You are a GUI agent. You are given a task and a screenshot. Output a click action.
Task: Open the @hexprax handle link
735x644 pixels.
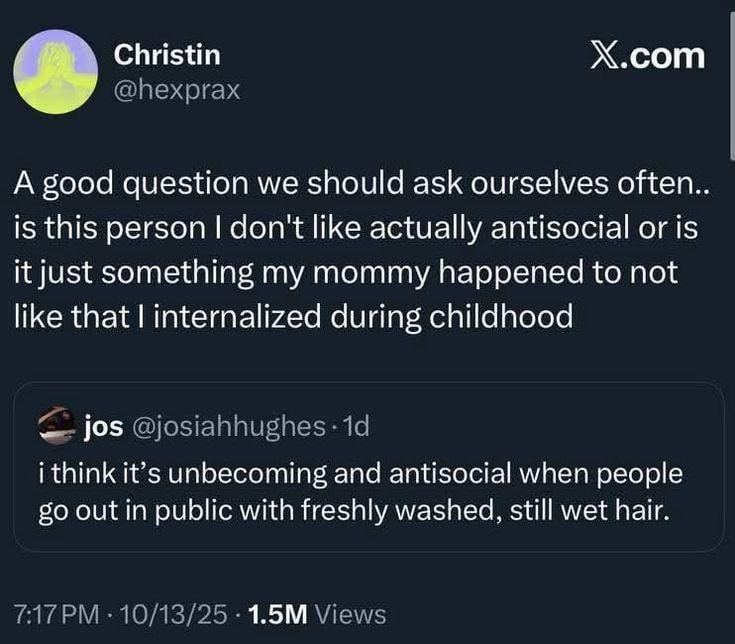177,90
